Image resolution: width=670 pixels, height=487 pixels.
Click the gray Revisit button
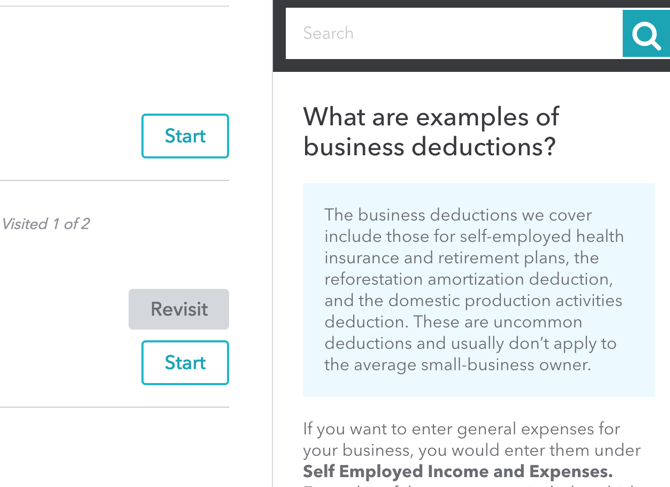coord(178,309)
